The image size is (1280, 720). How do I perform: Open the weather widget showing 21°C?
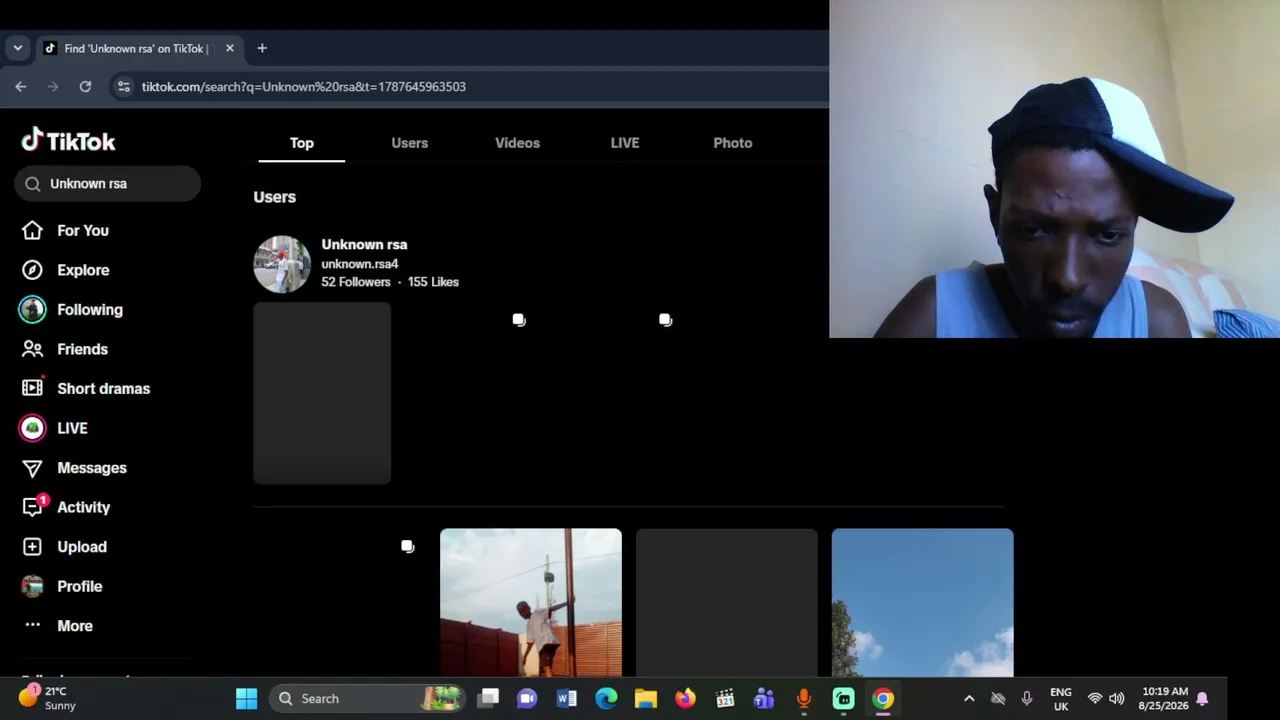click(48, 698)
